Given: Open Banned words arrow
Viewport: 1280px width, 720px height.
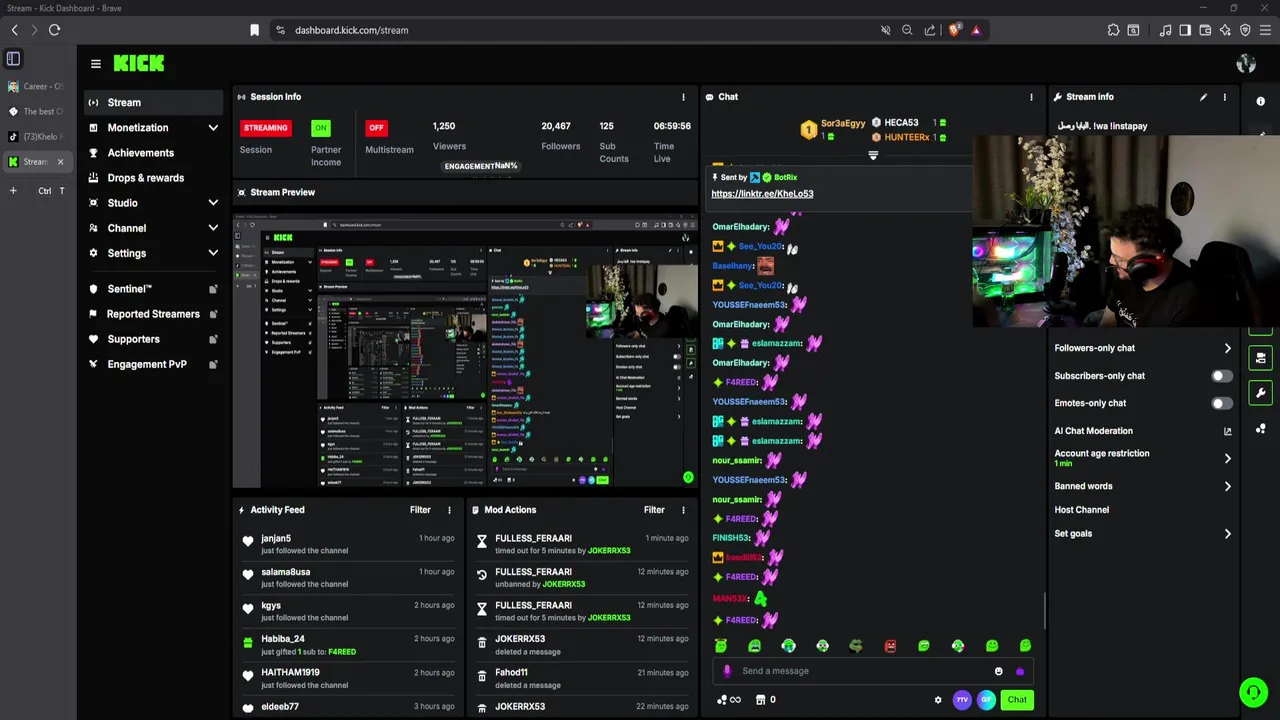Looking at the screenshot, I should (x=1227, y=486).
